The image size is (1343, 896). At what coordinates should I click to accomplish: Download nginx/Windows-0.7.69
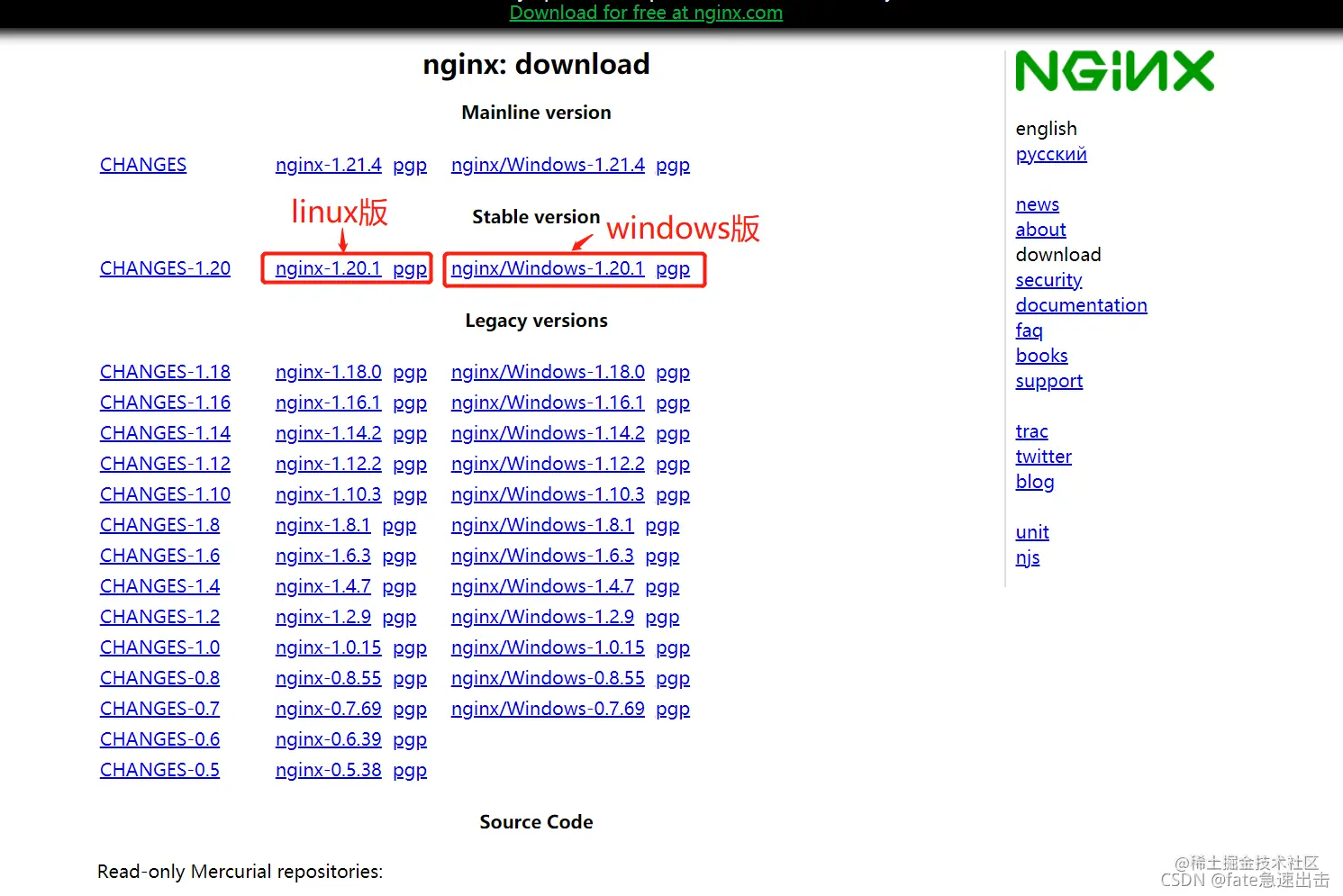pyautogui.click(x=548, y=709)
